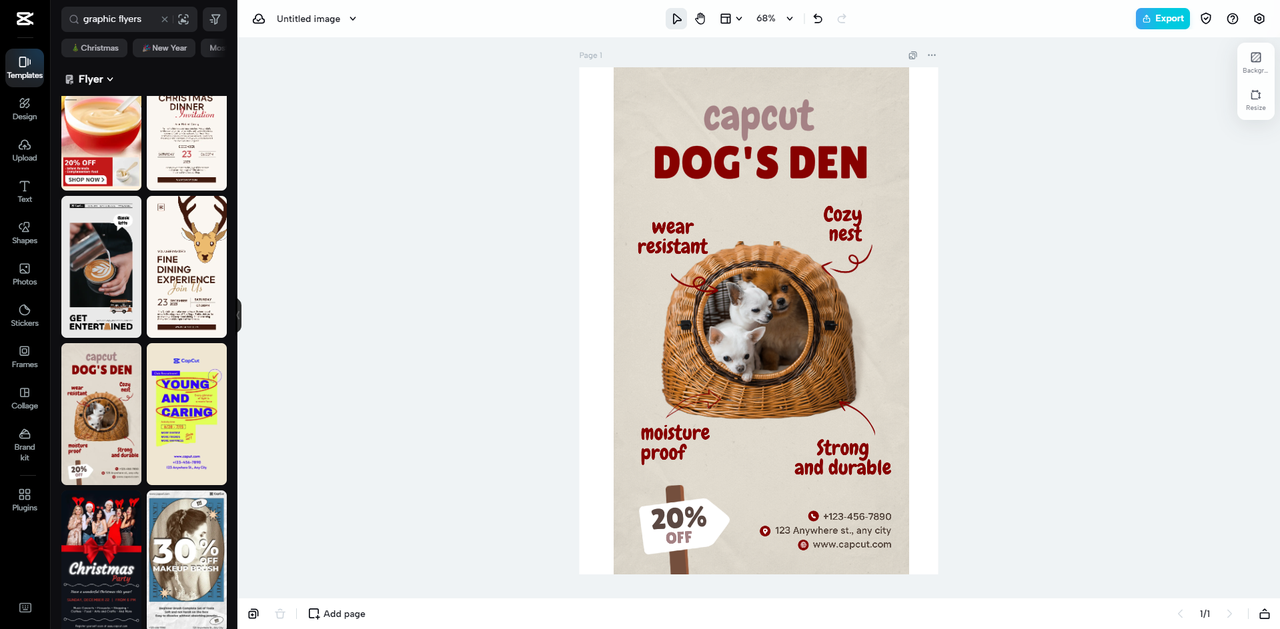Open the Resize tool
Screen dimensions: 1280x629
point(1256,100)
